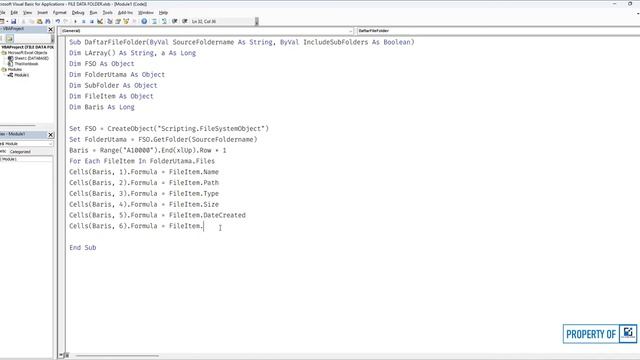Click the 'Dim Baris As Long' line

click(x=102, y=107)
